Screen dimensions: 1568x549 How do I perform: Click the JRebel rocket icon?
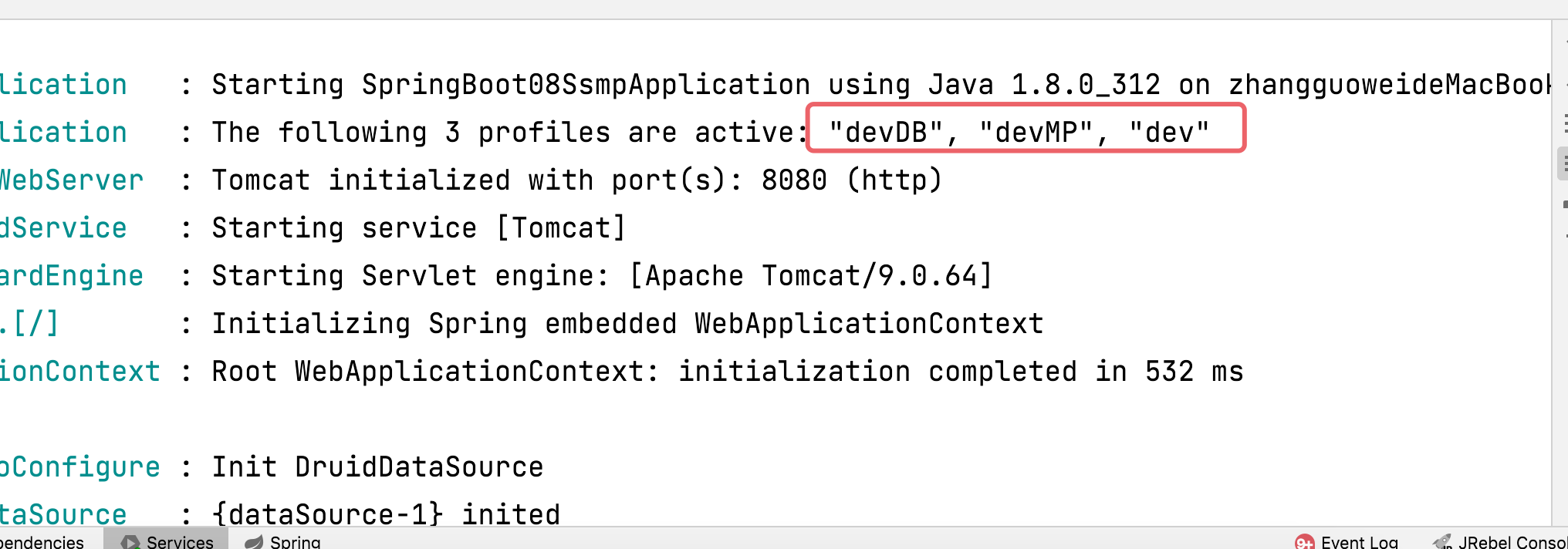coord(1441,542)
